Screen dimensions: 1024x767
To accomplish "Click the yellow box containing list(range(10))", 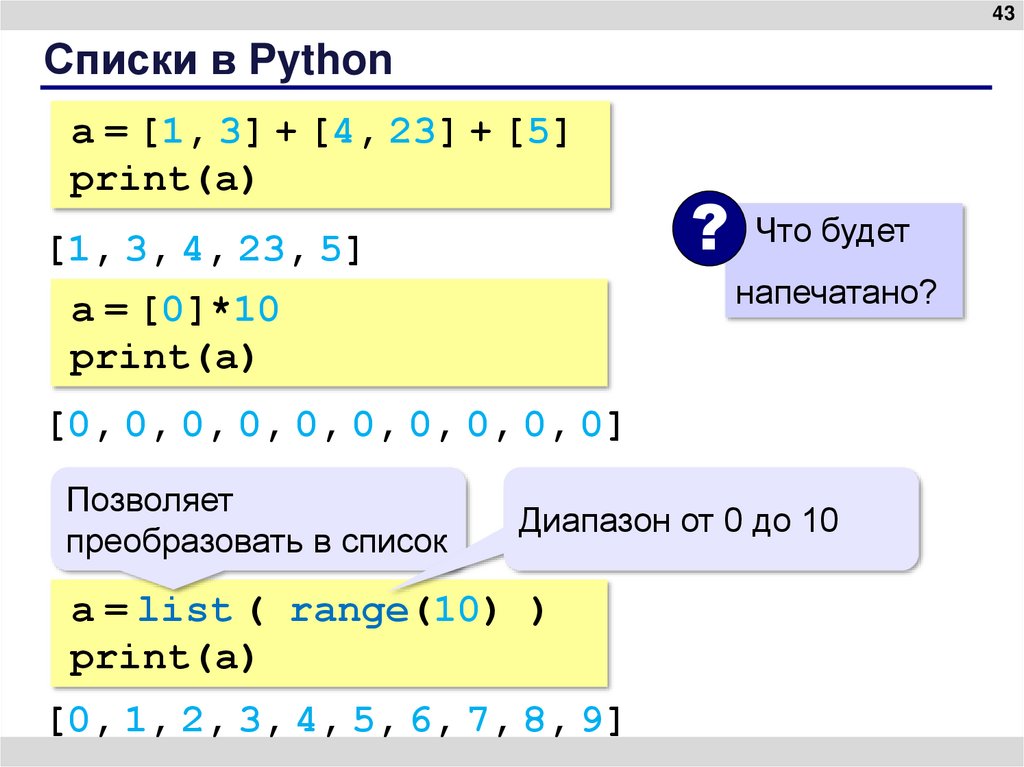I will (x=330, y=632).
